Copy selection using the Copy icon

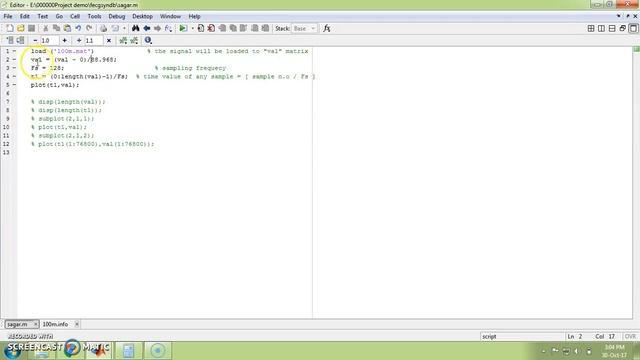coord(56,28)
